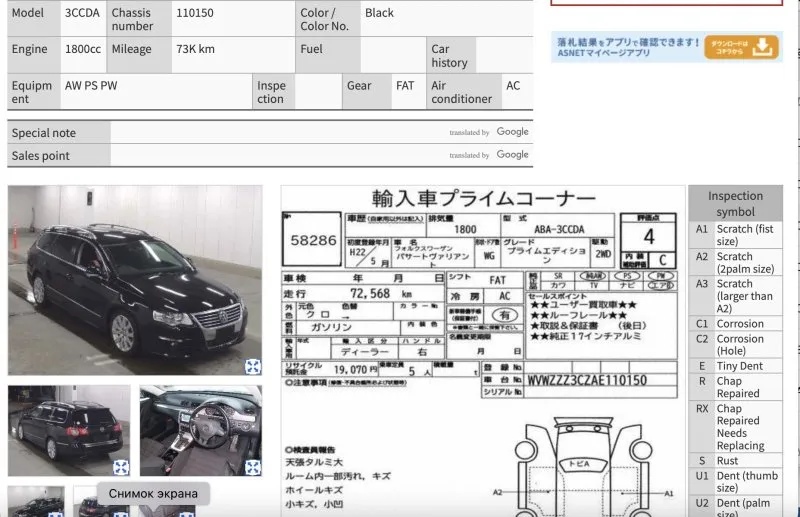Select model value 3CCDA

pyautogui.click(x=82, y=13)
